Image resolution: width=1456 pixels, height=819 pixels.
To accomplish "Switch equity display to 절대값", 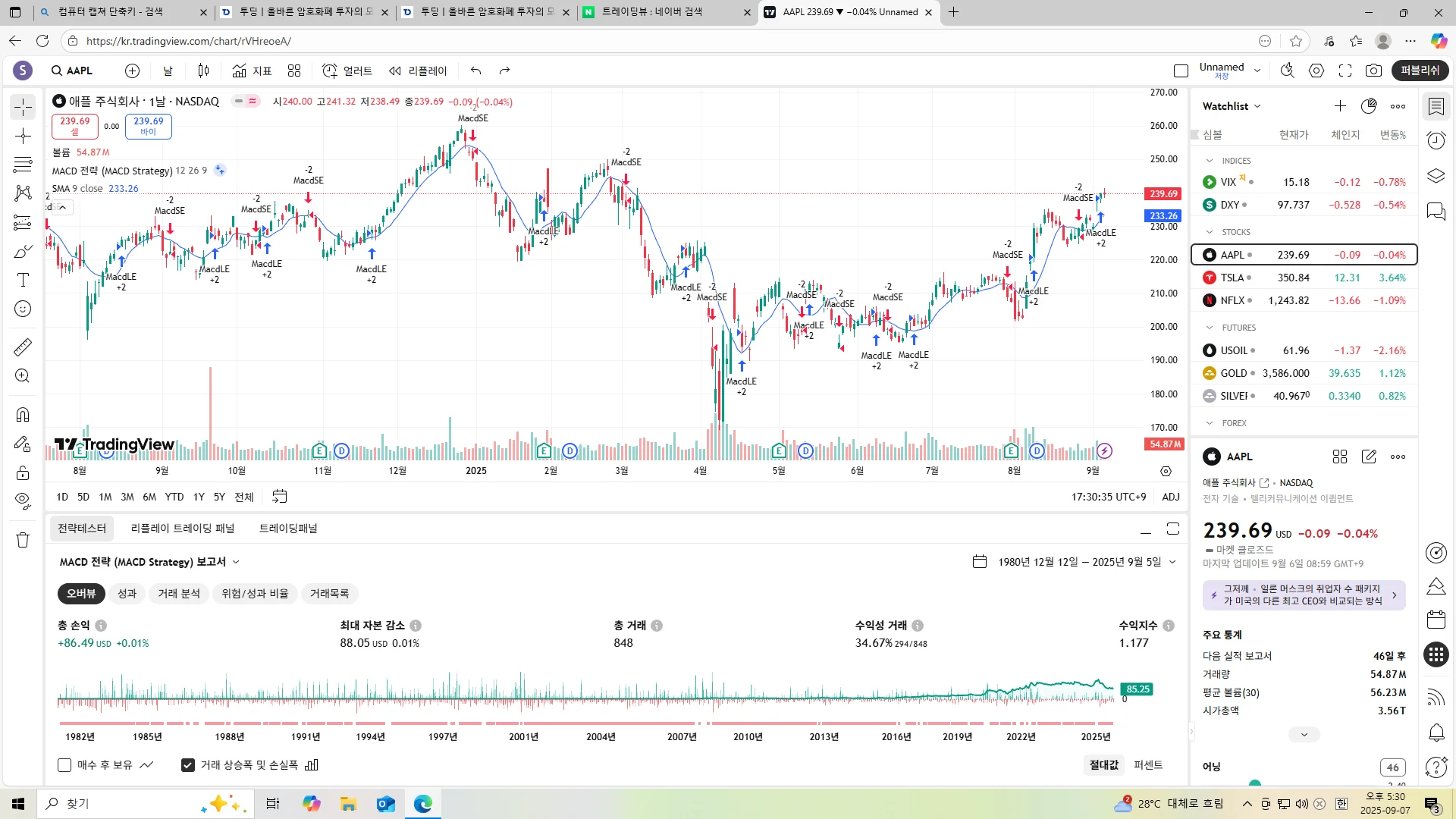I will click(1103, 765).
